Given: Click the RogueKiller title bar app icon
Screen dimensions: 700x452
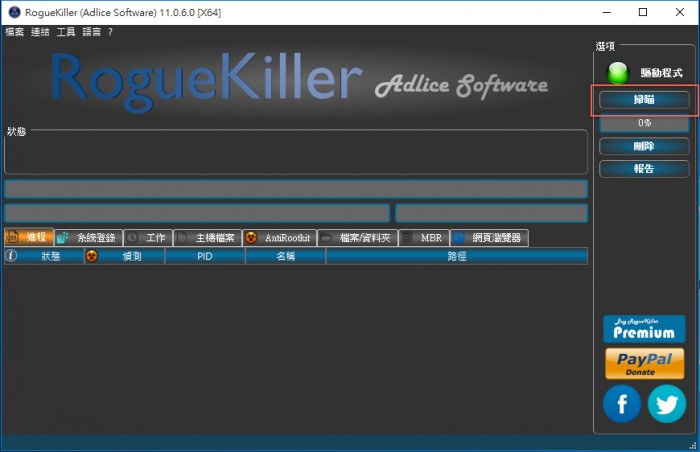Looking at the screenshot, I should [x=14, y=12].
